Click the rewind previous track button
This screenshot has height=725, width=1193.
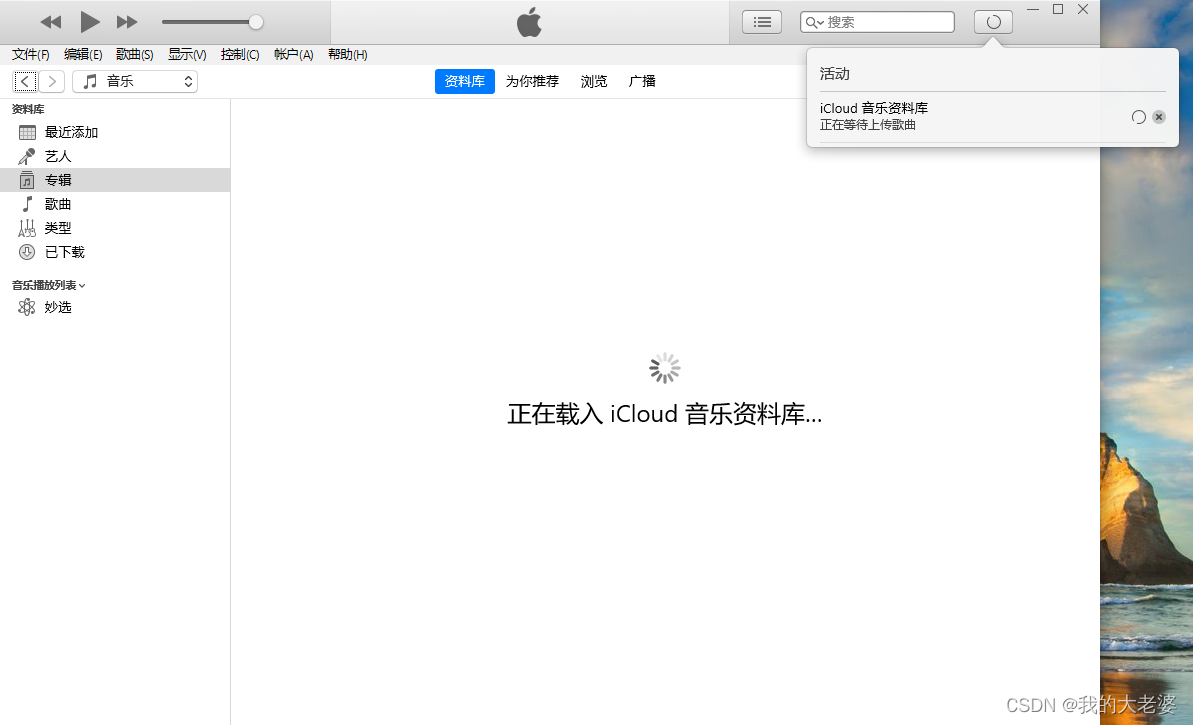51,22
